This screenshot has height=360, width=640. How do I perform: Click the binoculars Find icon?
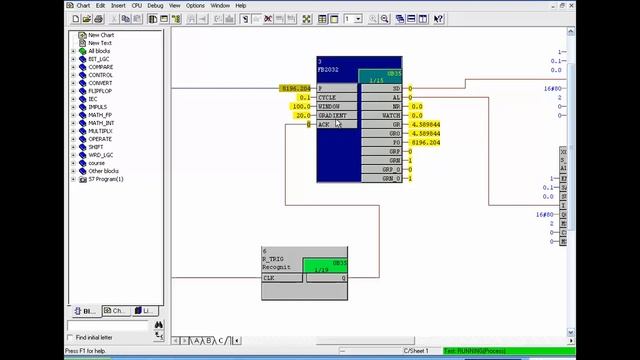click(159, 324)
